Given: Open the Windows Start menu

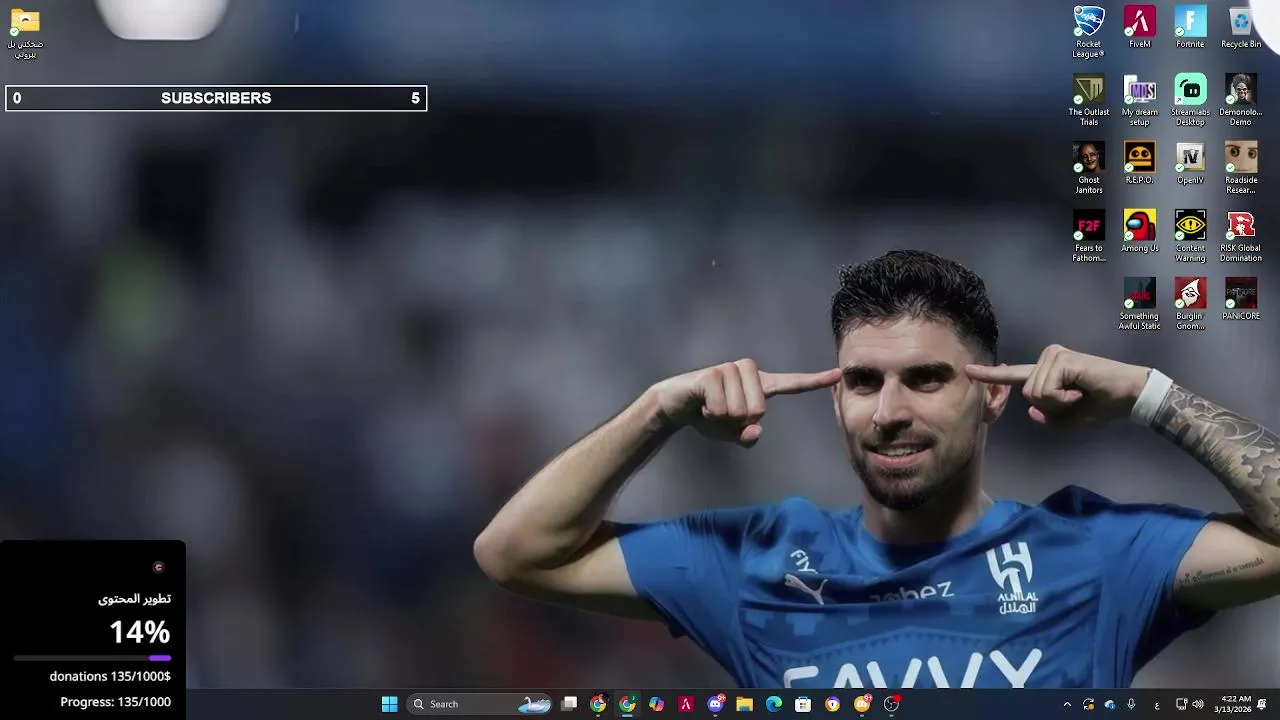Looking at the screenshot, I should pos(389,704).
